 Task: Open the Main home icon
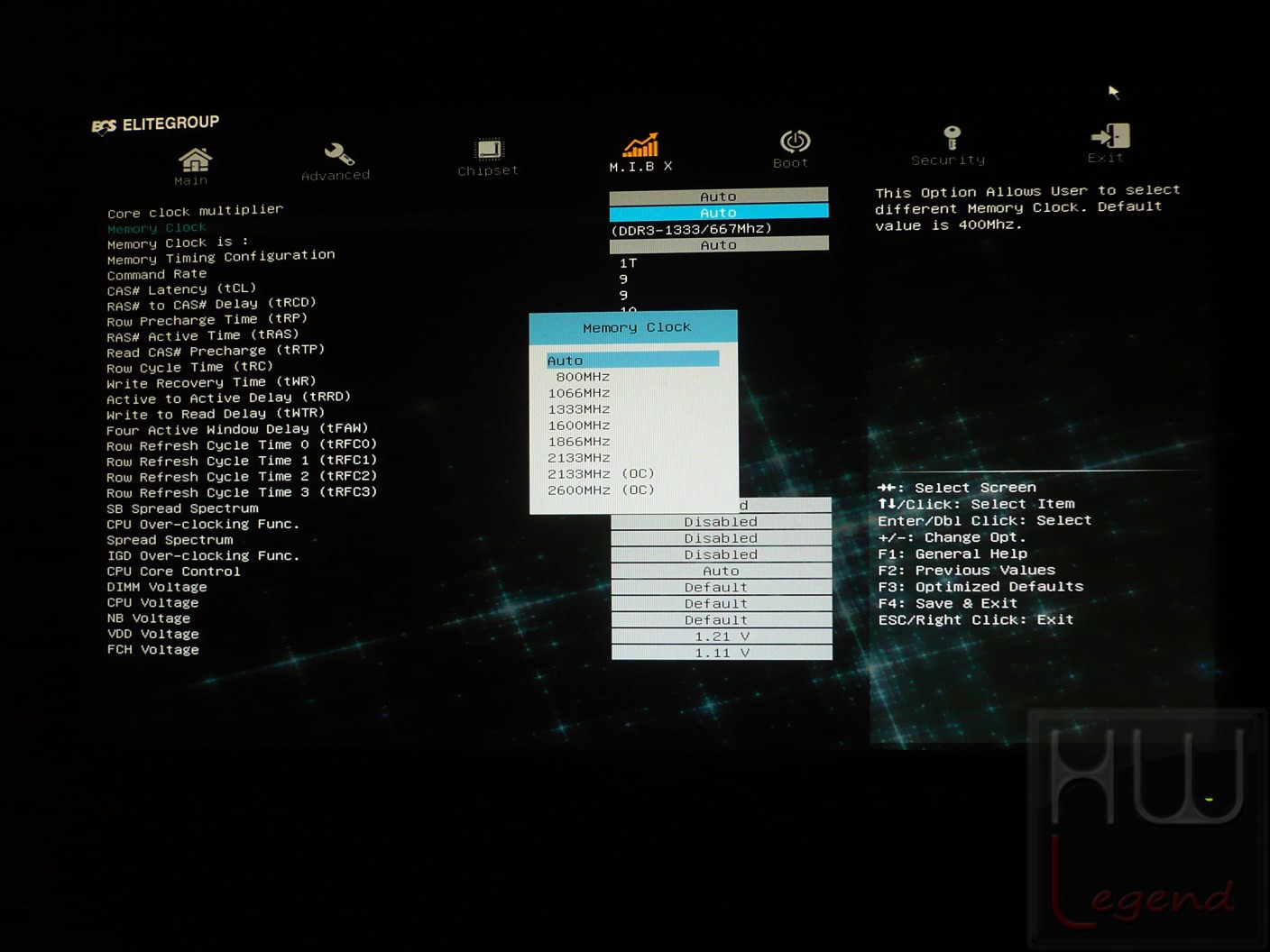[195, 160]
